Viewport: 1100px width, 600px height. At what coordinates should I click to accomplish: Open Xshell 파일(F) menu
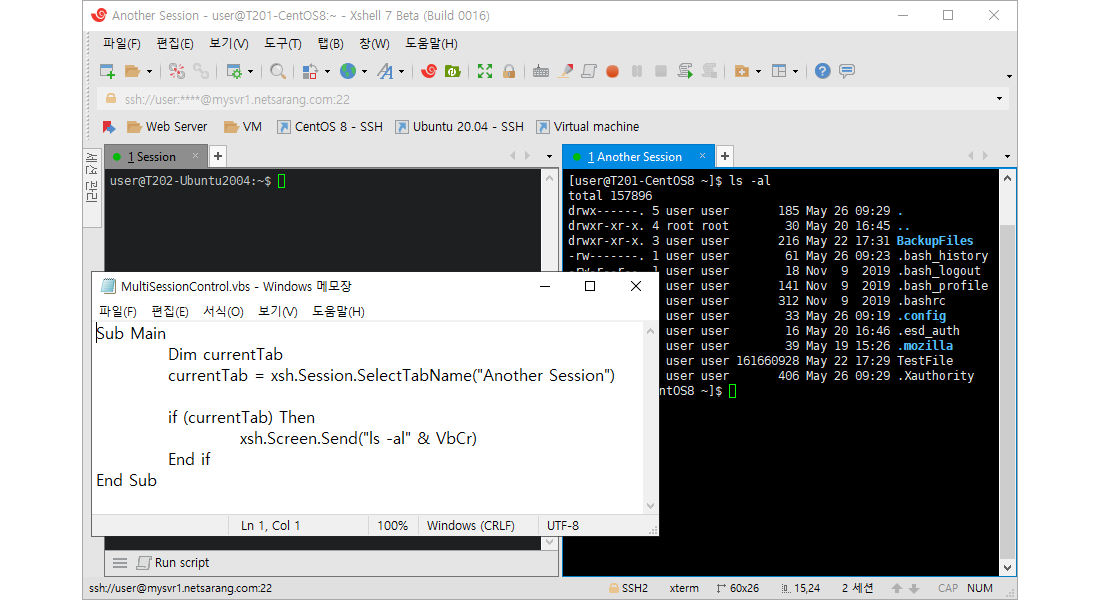[x=121, y=44]
